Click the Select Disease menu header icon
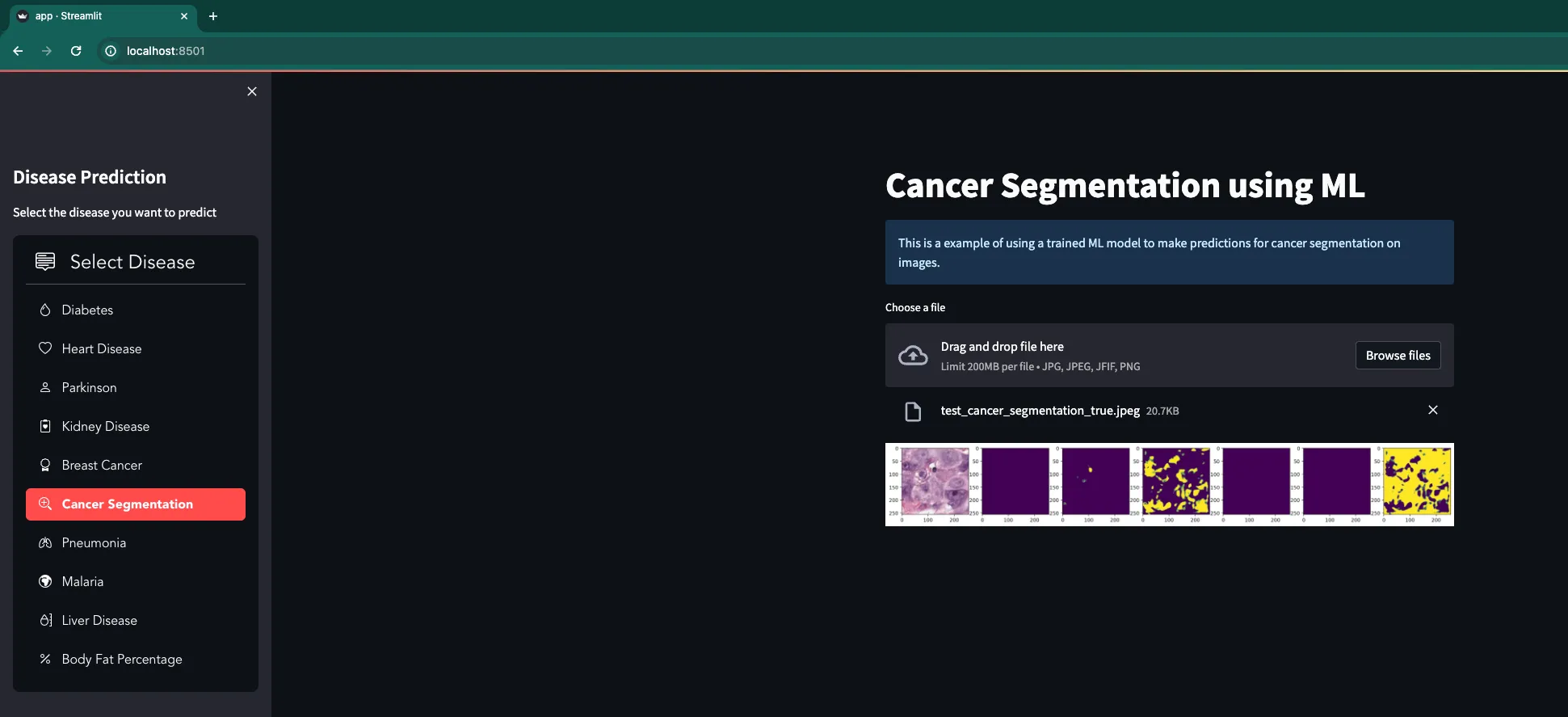The image size is (1568, 717). [45, 261]
